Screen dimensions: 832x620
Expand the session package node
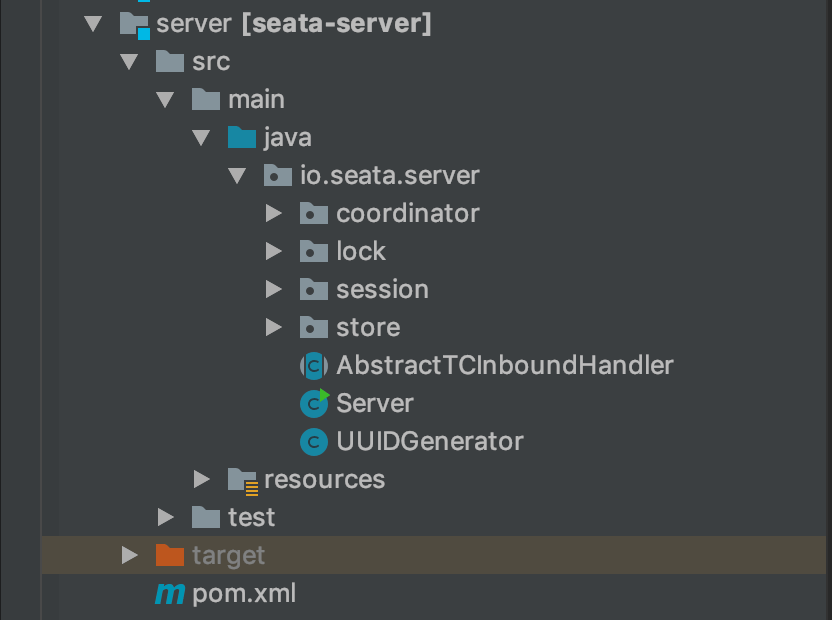pos(274,289)
